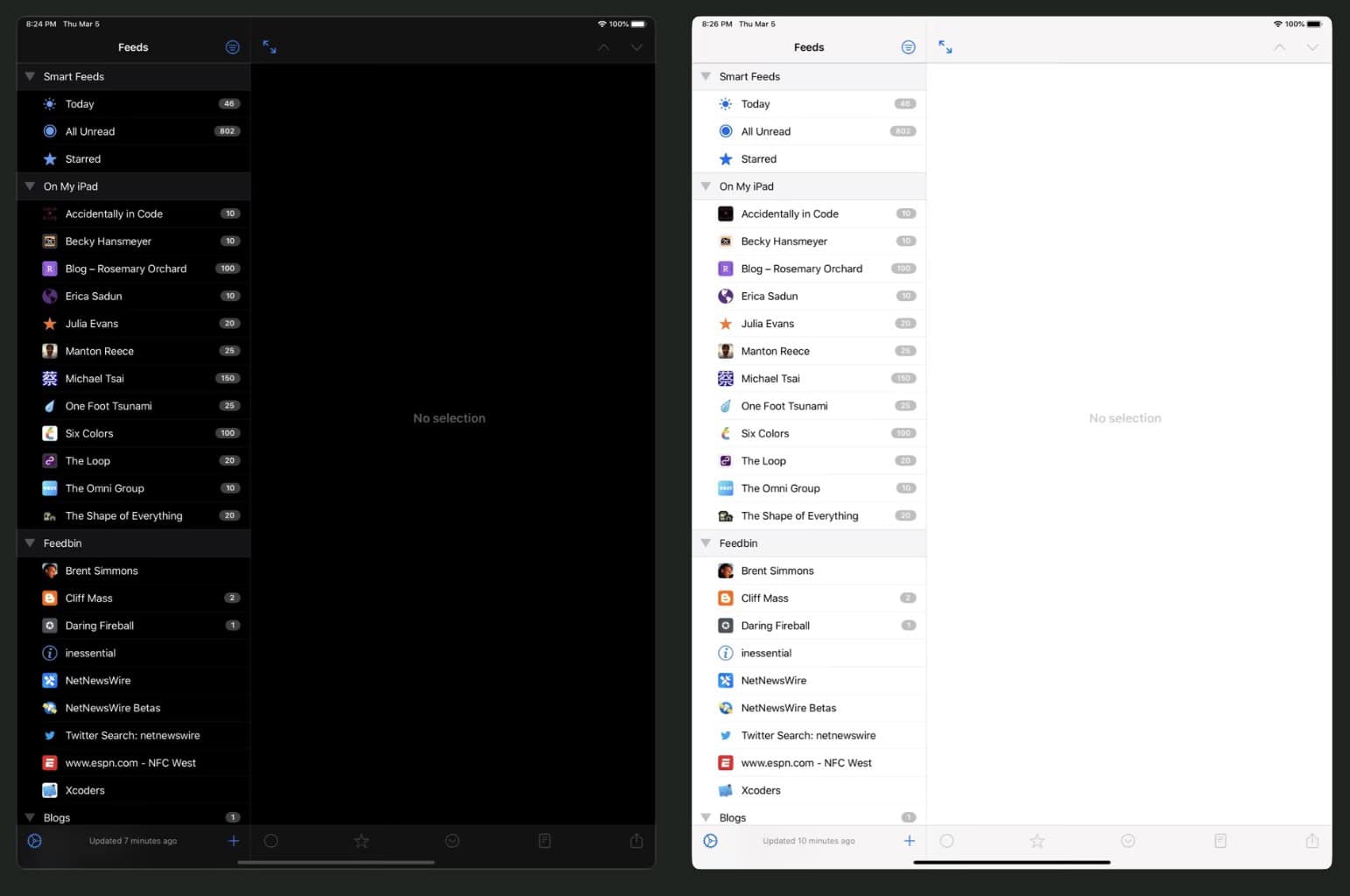Star article icon in dark toolbar

tap(362, 841)
